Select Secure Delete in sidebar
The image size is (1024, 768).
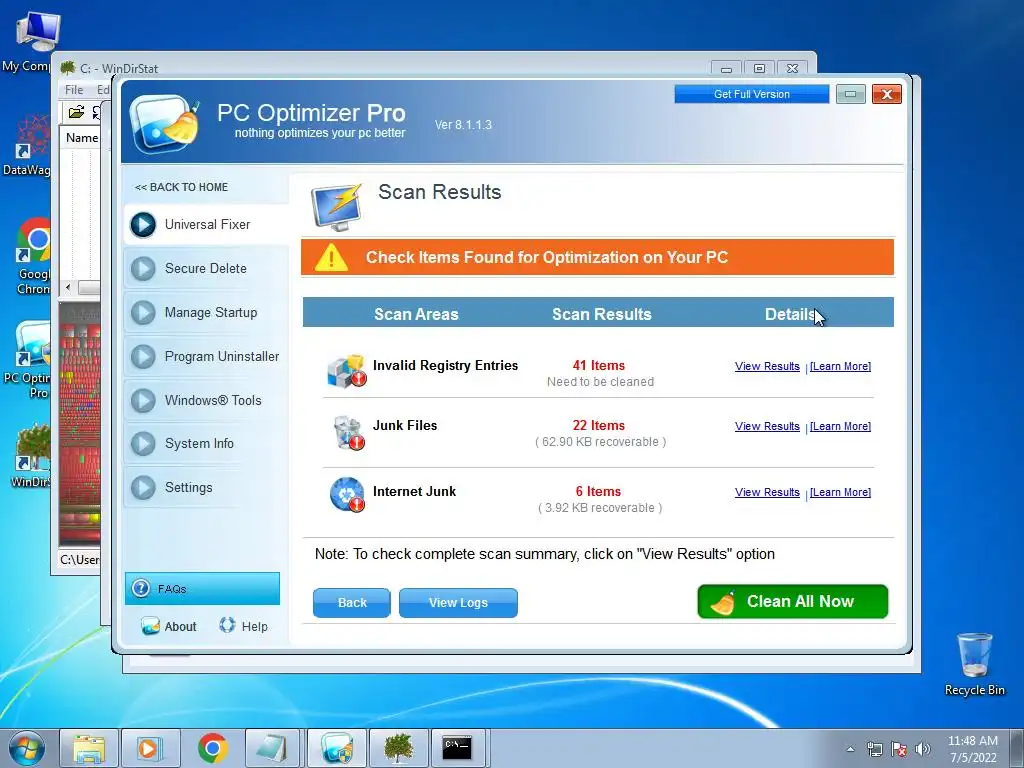point(206,268)
